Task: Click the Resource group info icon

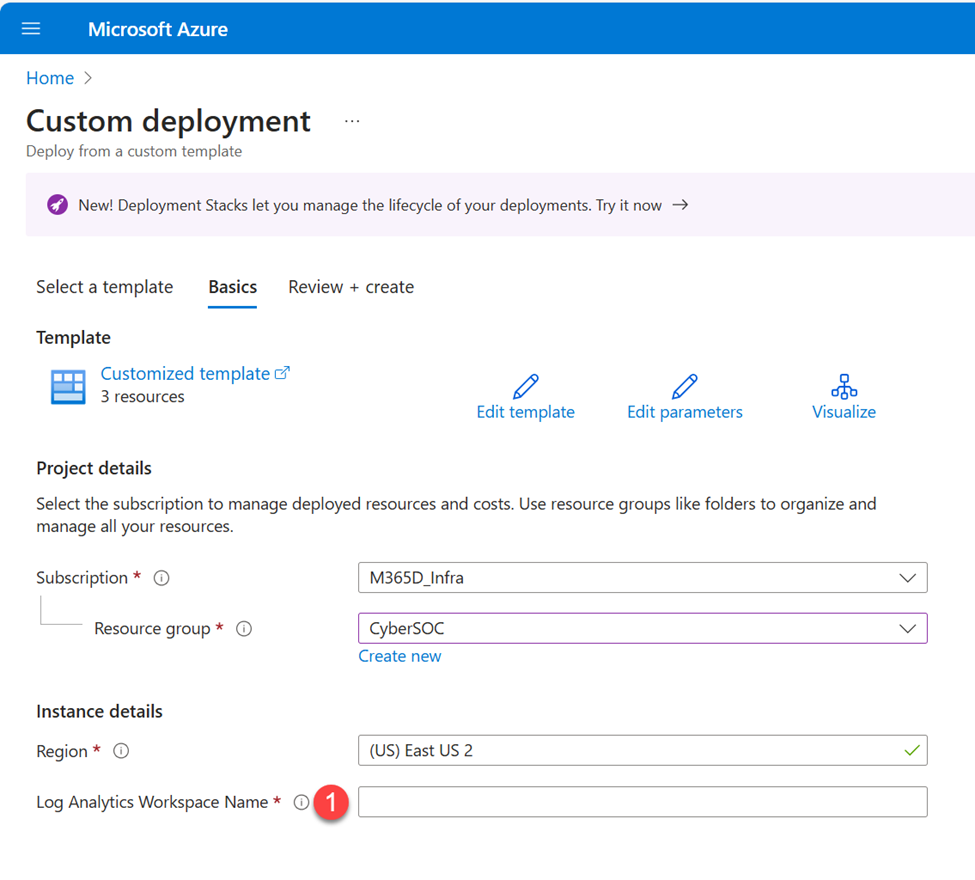Action: tap(243, 629)
